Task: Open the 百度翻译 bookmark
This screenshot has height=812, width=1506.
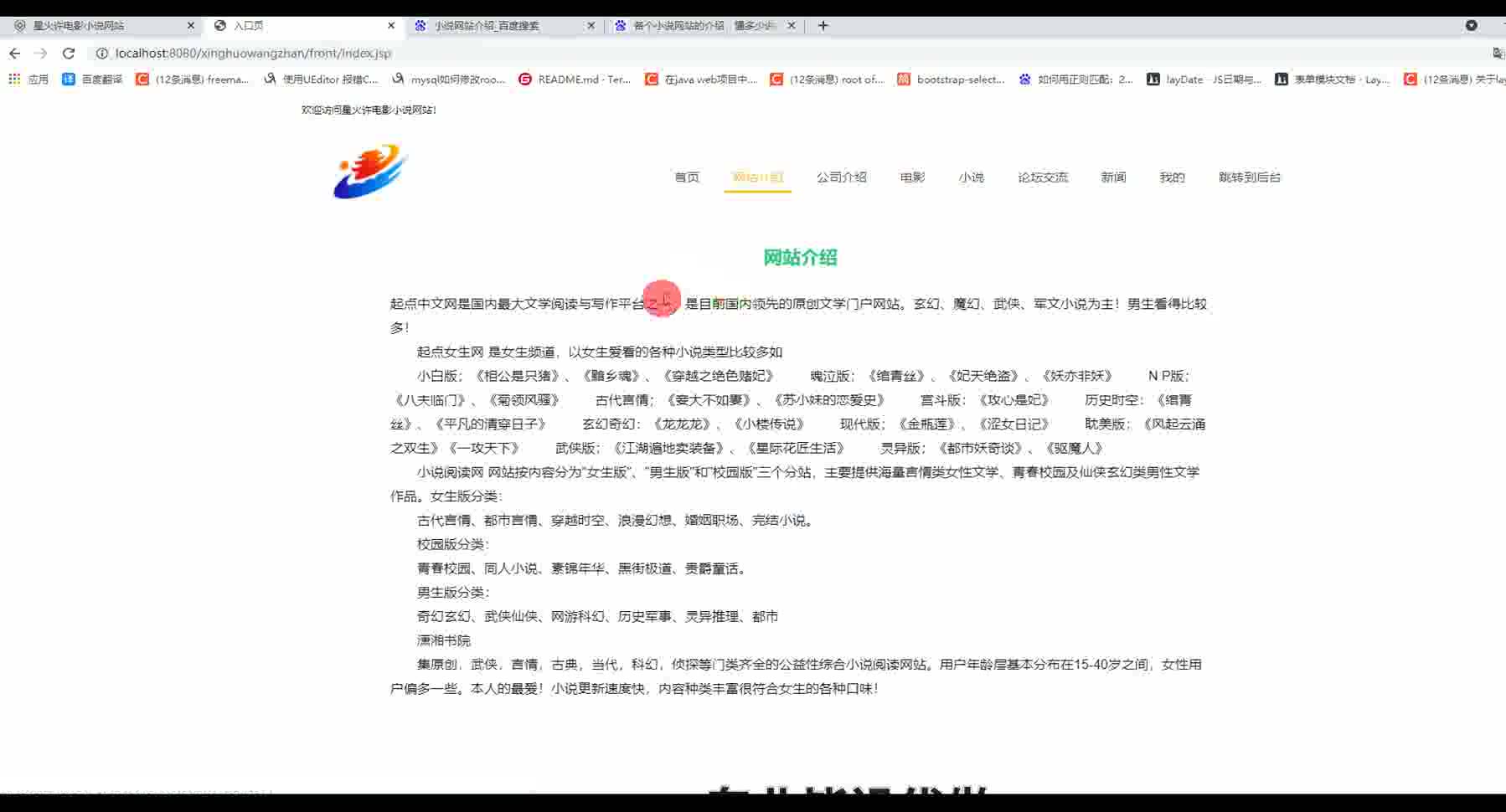Action: click(x=92, y=80)
